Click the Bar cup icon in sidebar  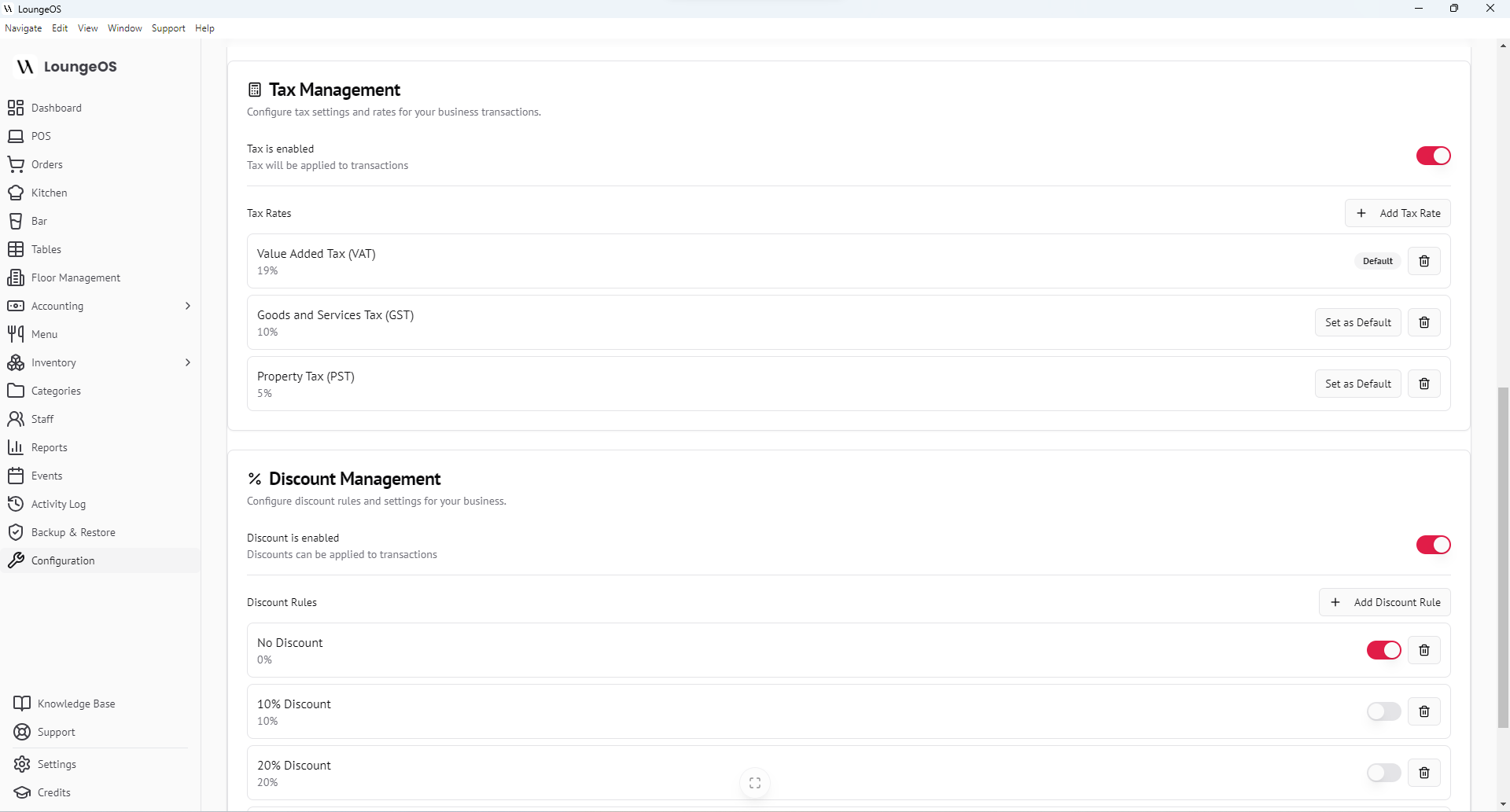pos(16,221)
